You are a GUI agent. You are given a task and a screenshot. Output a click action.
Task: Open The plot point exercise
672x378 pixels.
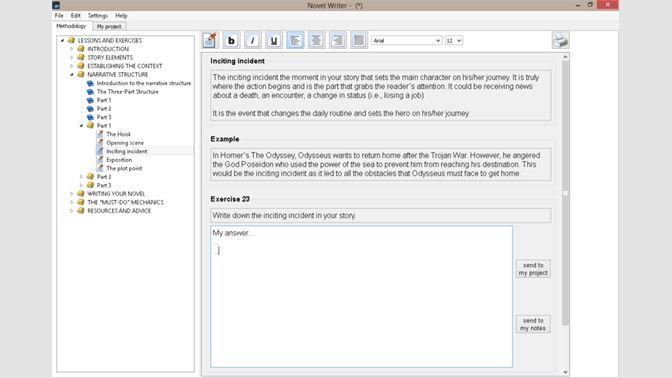pos(124,168)
